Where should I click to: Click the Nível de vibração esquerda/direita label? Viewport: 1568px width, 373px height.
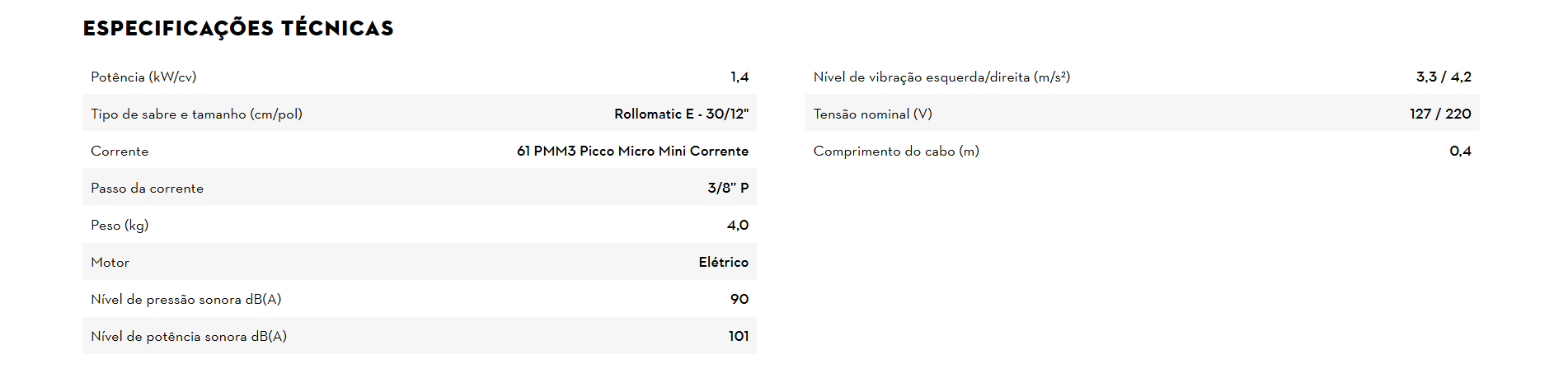coord(941,77)
